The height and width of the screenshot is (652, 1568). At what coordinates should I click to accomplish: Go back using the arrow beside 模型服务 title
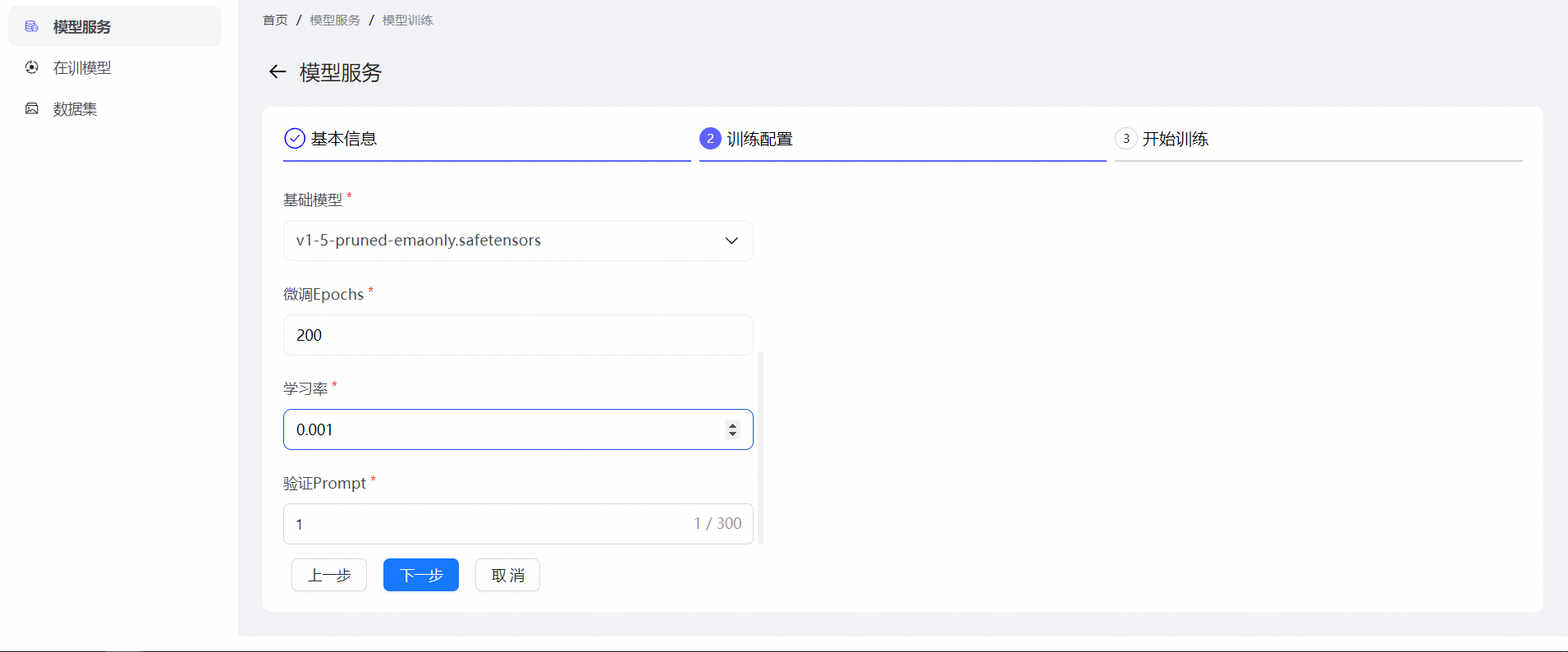pyautogui.click(x=277, y=72)
